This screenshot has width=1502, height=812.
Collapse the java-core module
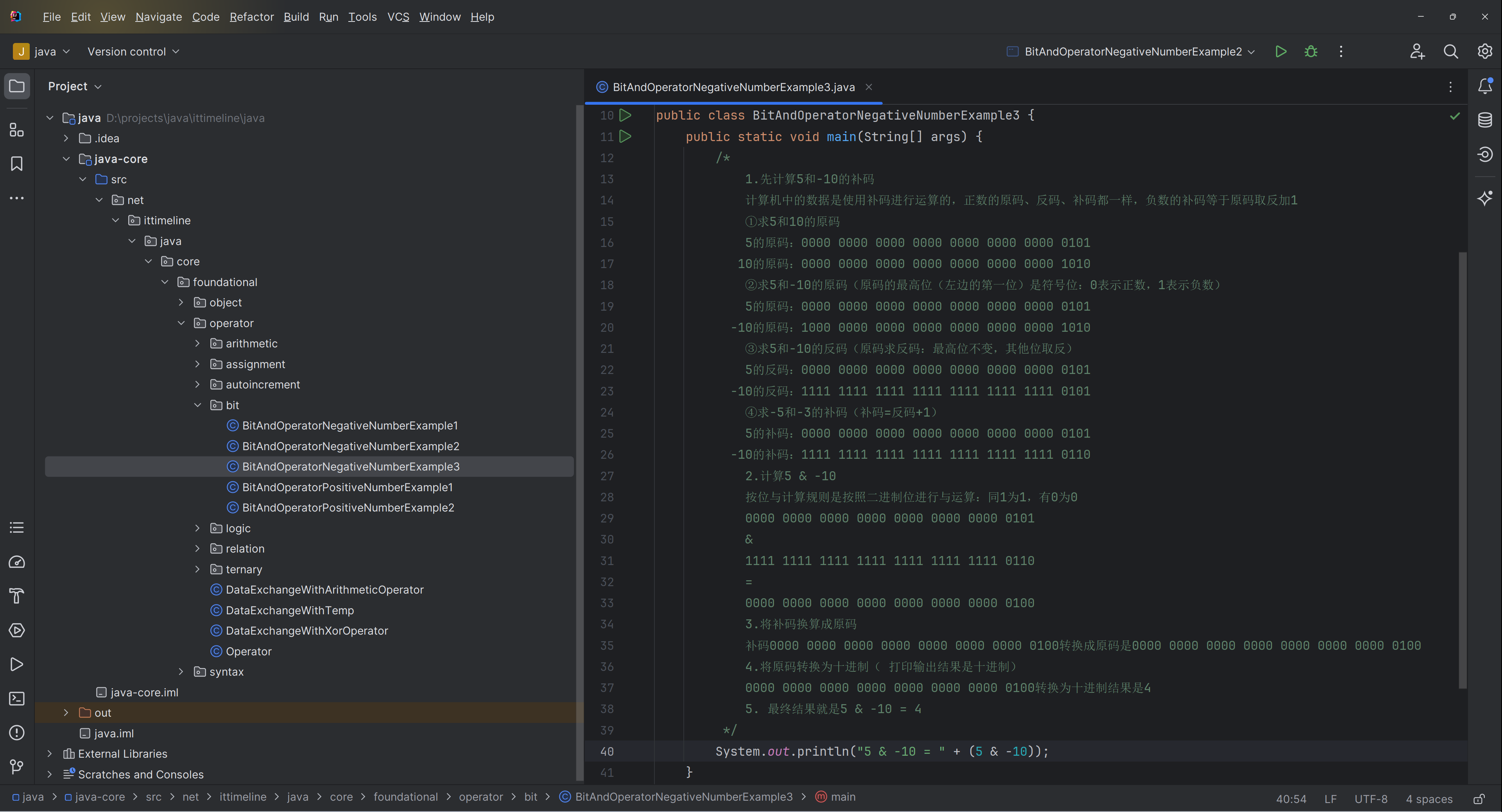pos(66,159)
